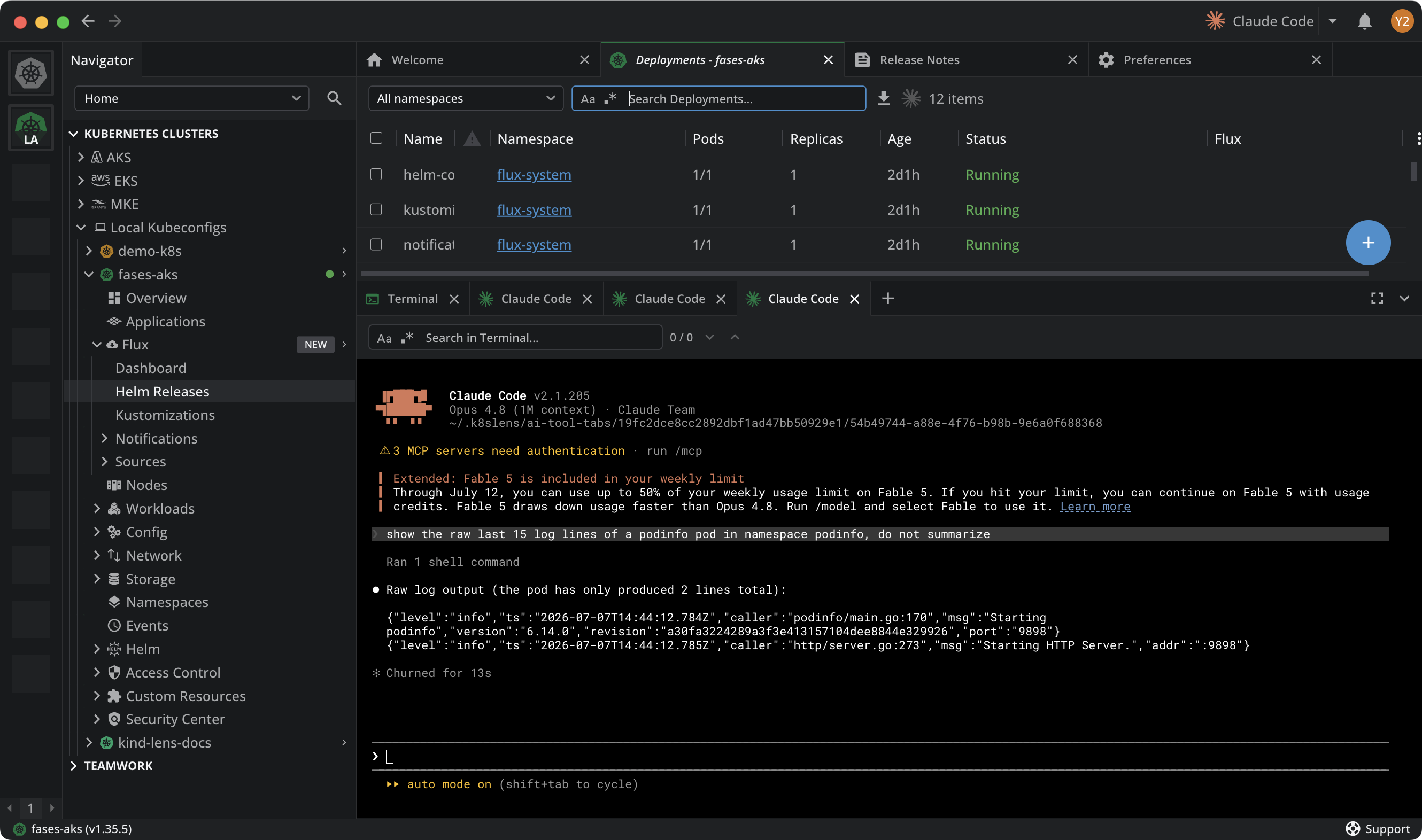Open the Claude Code title bar dropdown arrow
Image resolution: width=1422 pixels, height=840 pixels.
tap(1333, 21)
